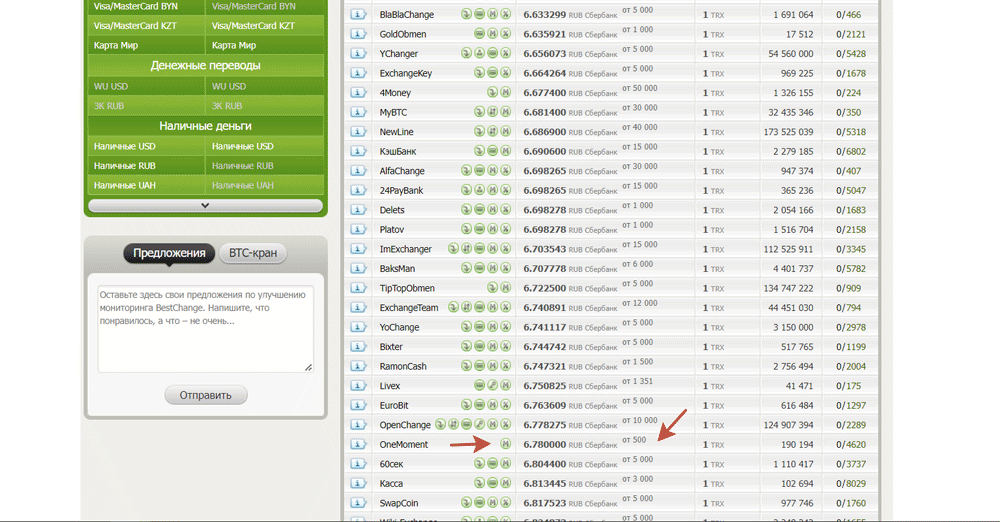The height and width of the screenshot is (522, 1000).
Task: Expand the currency list with the chevron bar
Action: [x=205, y=205]
